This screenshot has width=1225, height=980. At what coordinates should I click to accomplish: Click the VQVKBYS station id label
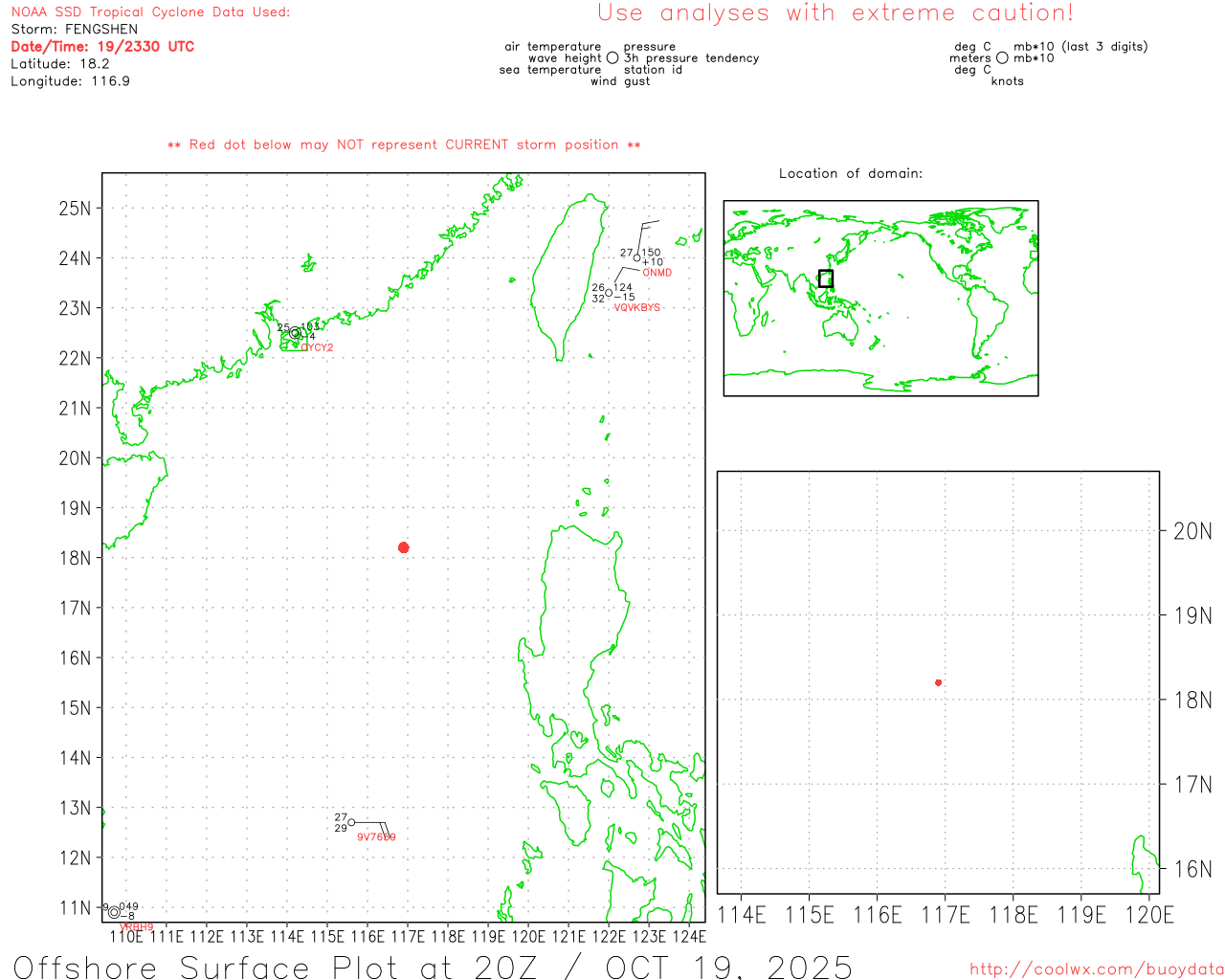[636, 308]
